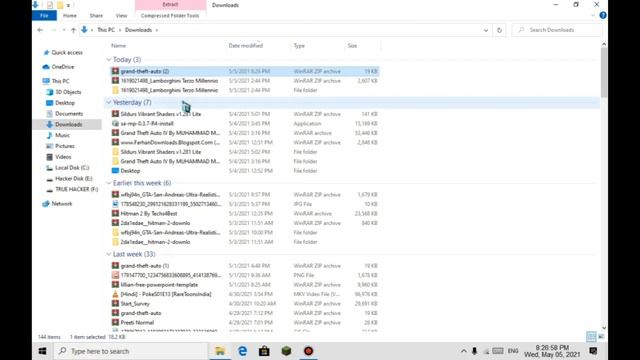The width and height of the screenshot is (640, 360).
Task: Select 2da1edae__hitman-2-downlo zip archive
Action: (155, 223)
